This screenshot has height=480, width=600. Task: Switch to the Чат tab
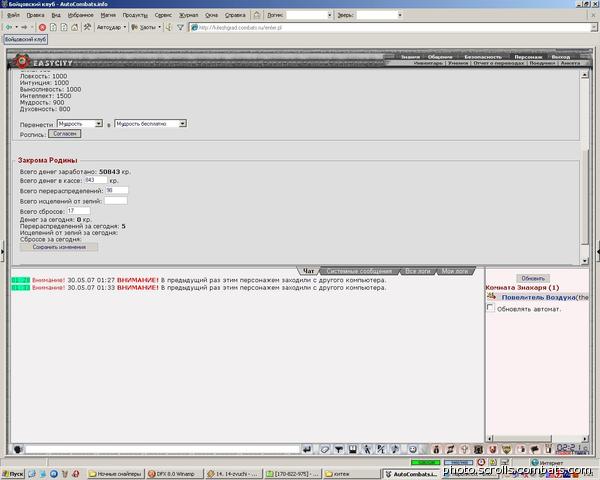tap(308, 271)
